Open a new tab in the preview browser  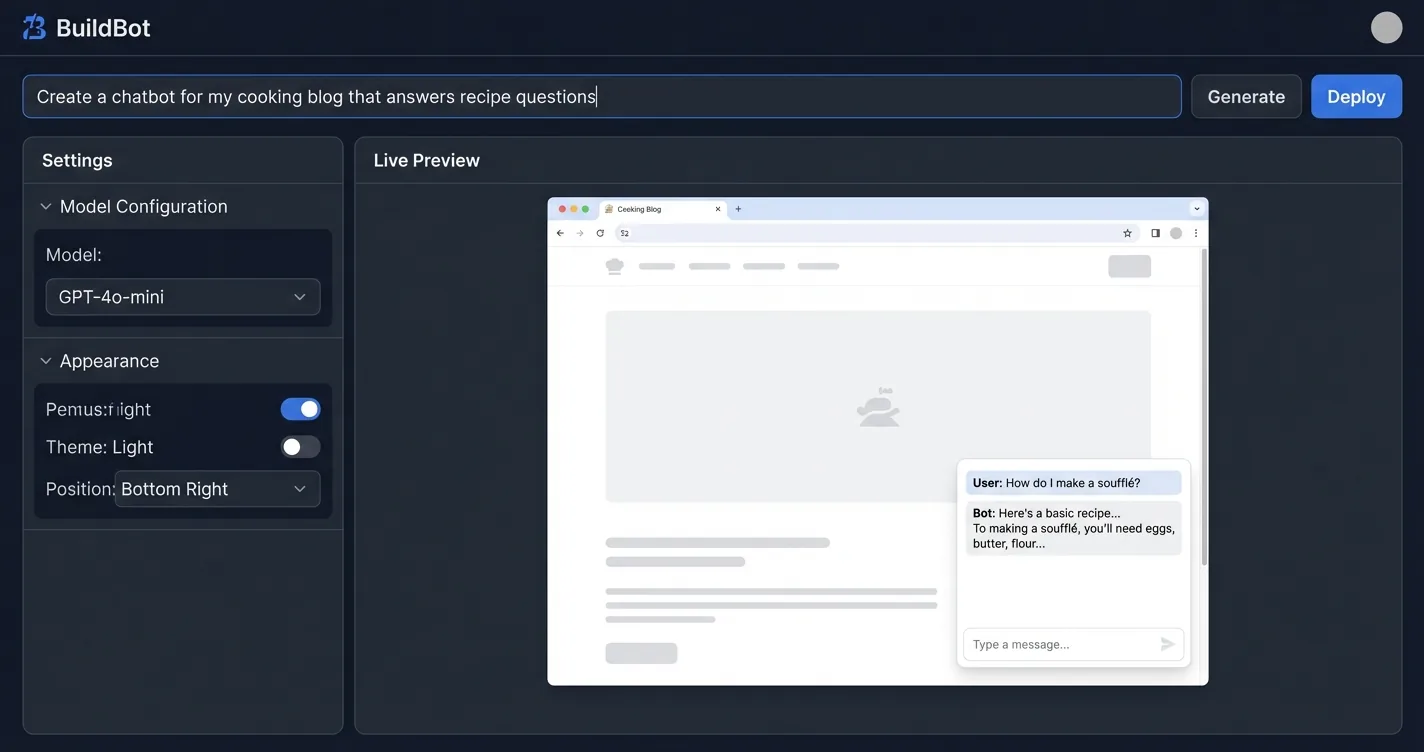737,208
